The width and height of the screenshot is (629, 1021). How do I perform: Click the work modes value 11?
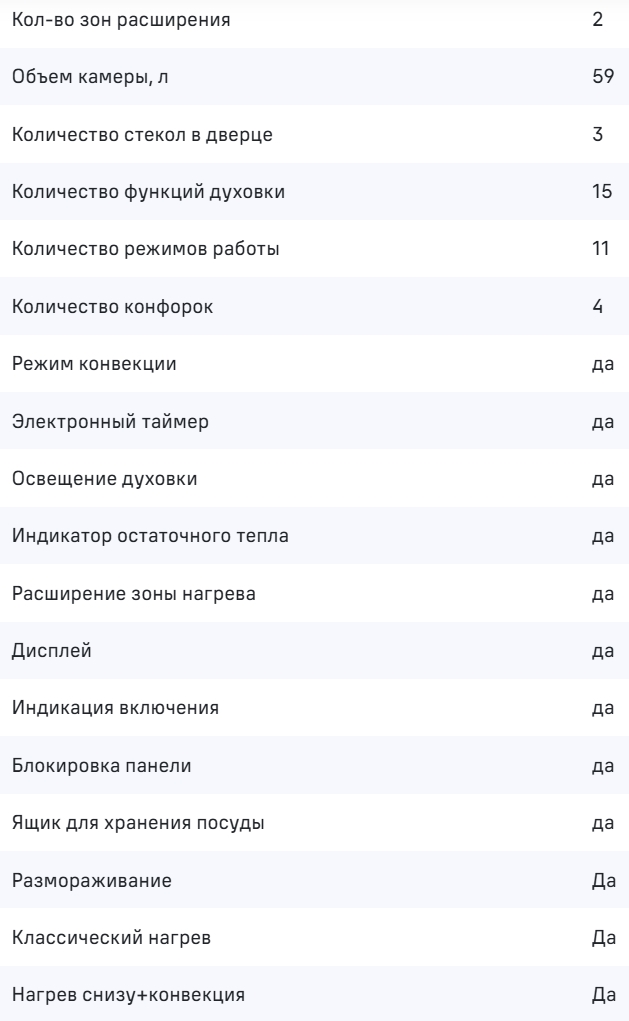pyautogui.click(x=601, y=249)
